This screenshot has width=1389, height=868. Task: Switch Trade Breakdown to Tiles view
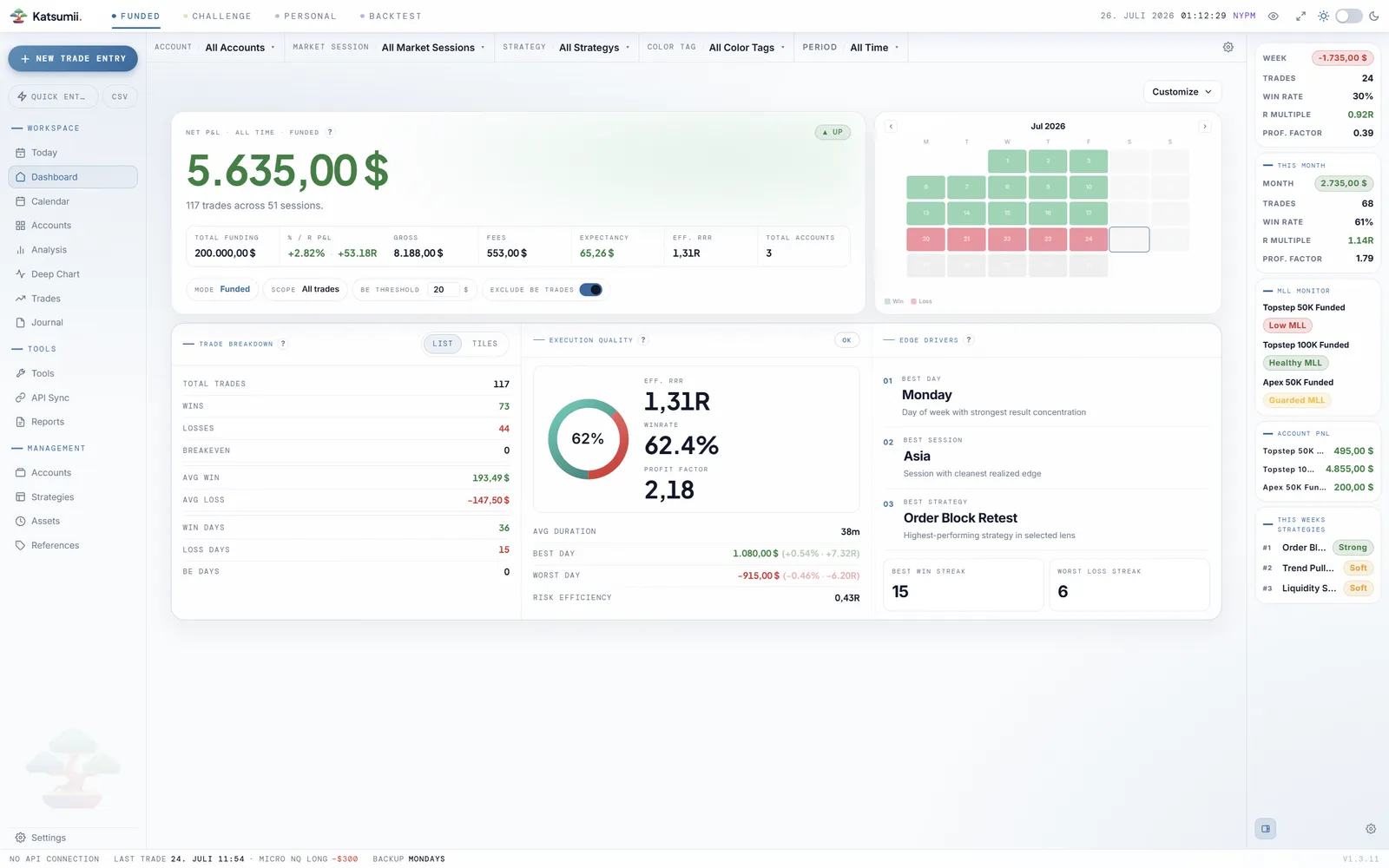(x=484, y=344)
